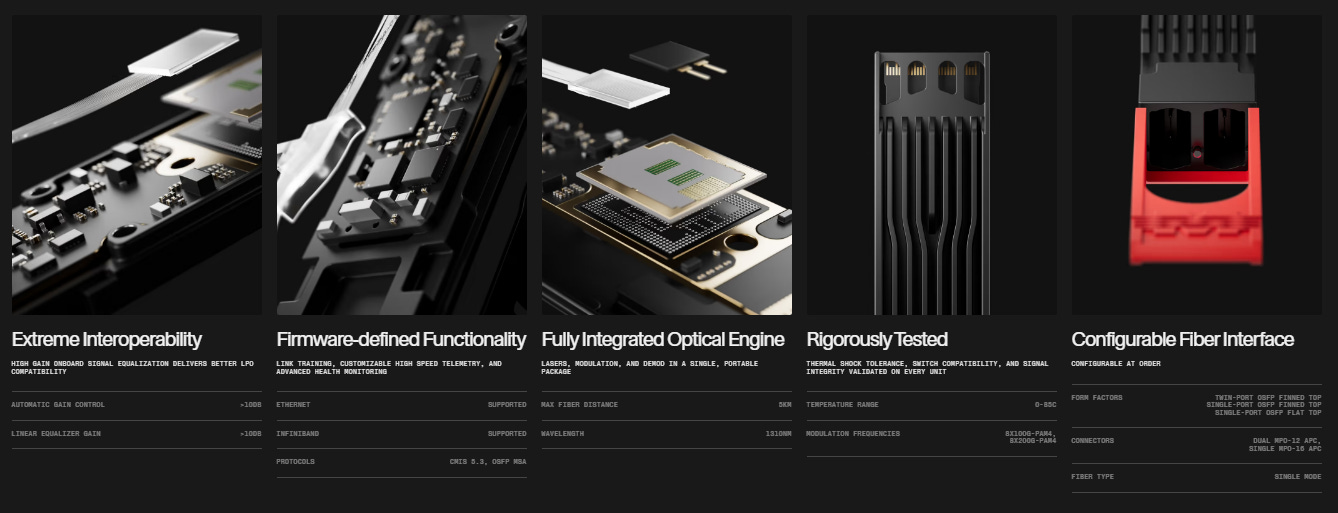Click the "1310NM" wavelength value
1338x513 pixels.
point(779,434)
